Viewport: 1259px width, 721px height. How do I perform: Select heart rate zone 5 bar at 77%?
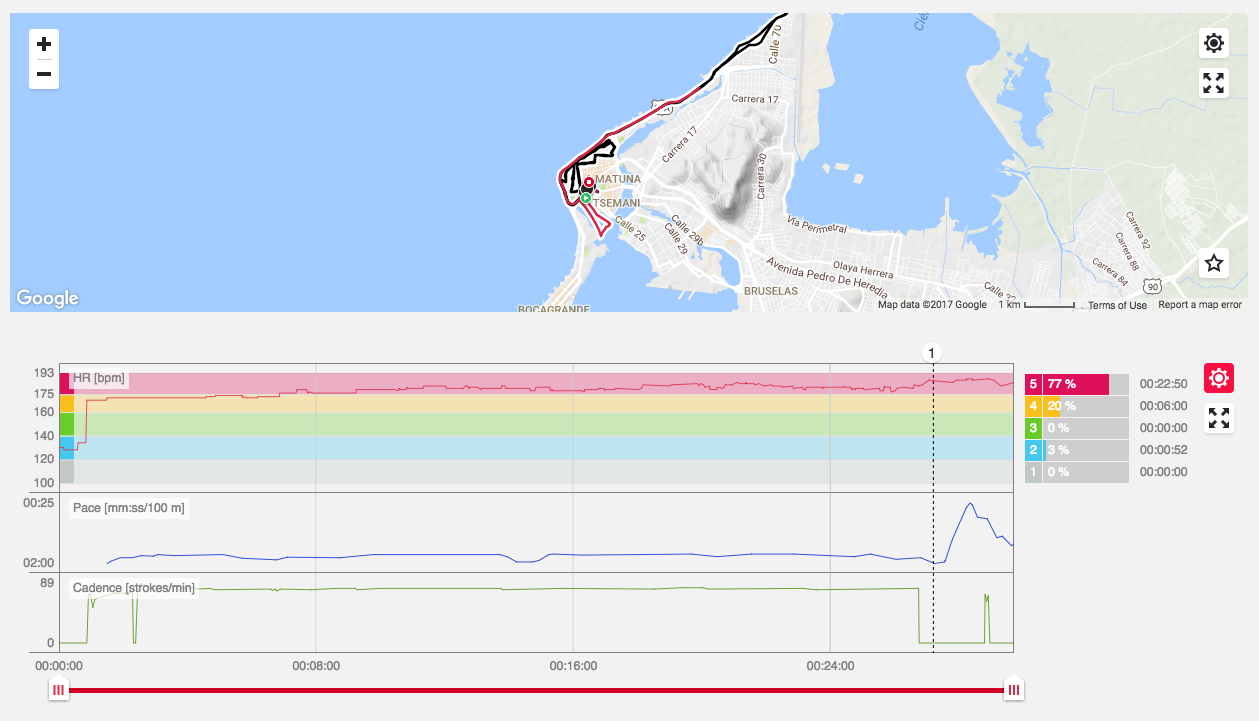1076,384
